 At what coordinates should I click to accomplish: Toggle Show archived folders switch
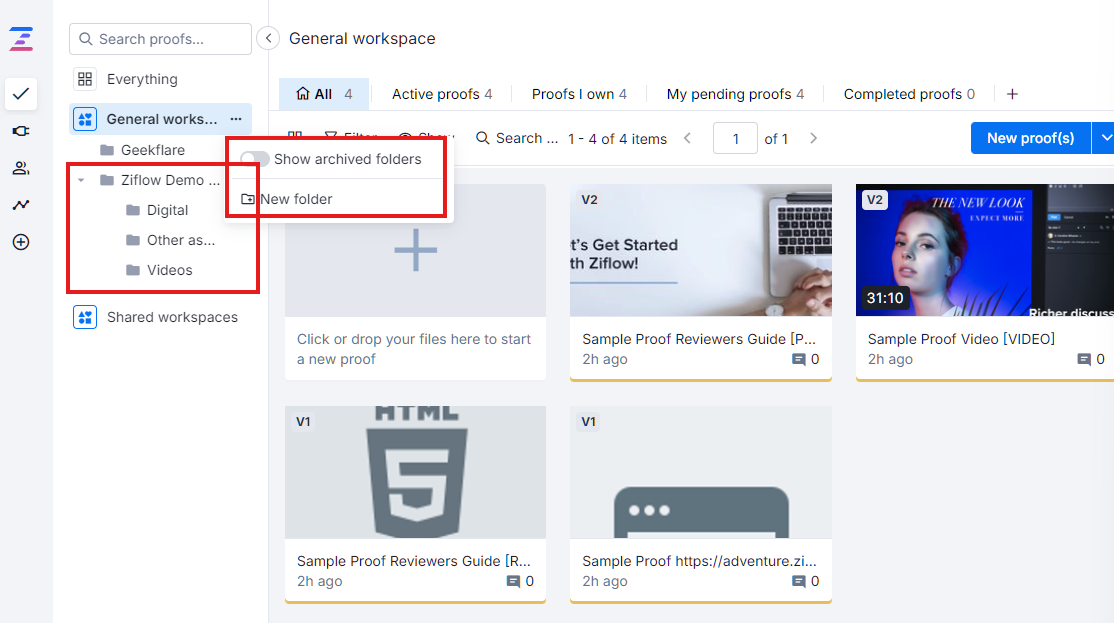pyautogui.click(x=254, y=159)
